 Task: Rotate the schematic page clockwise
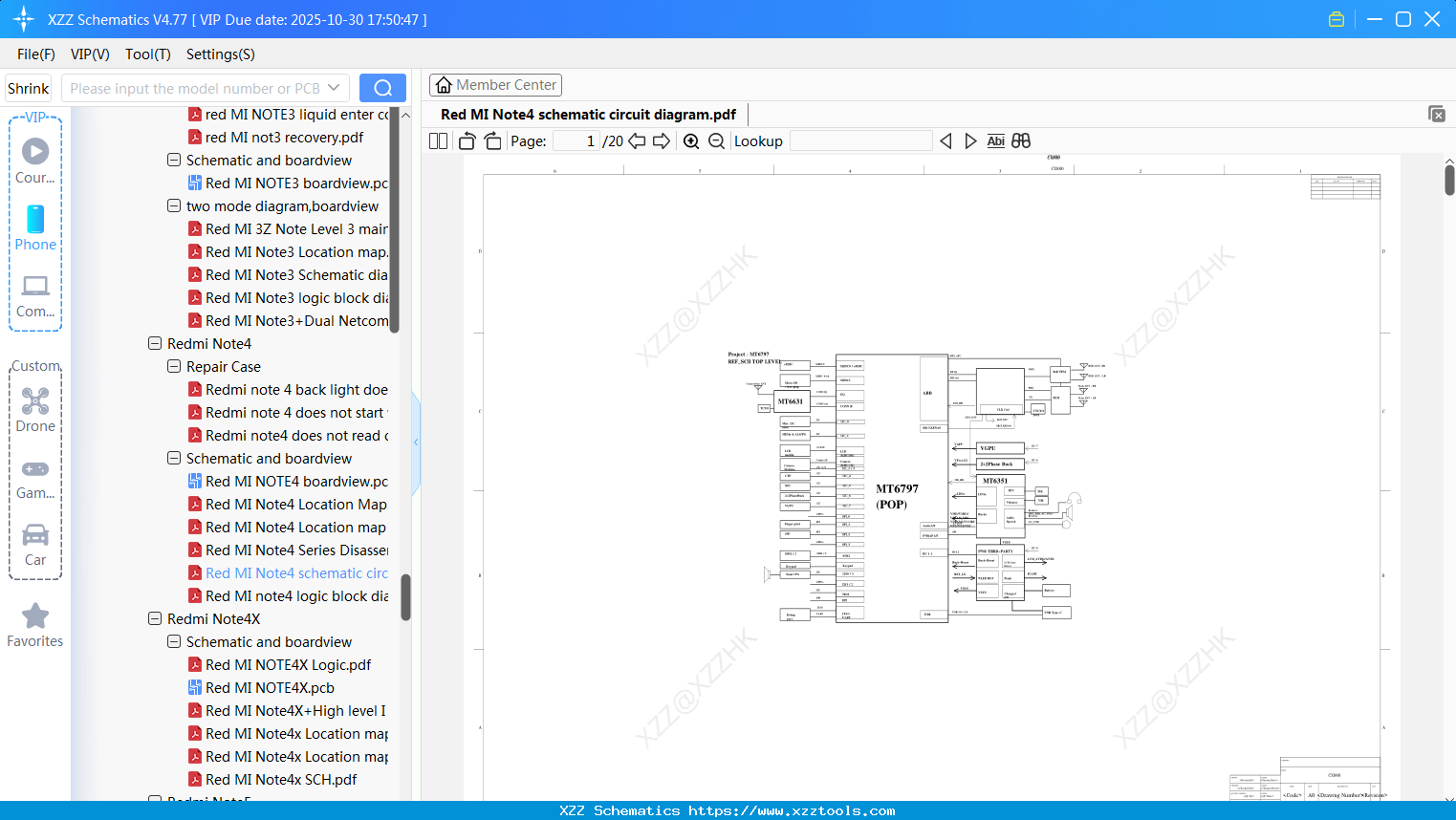coord(492,140)
